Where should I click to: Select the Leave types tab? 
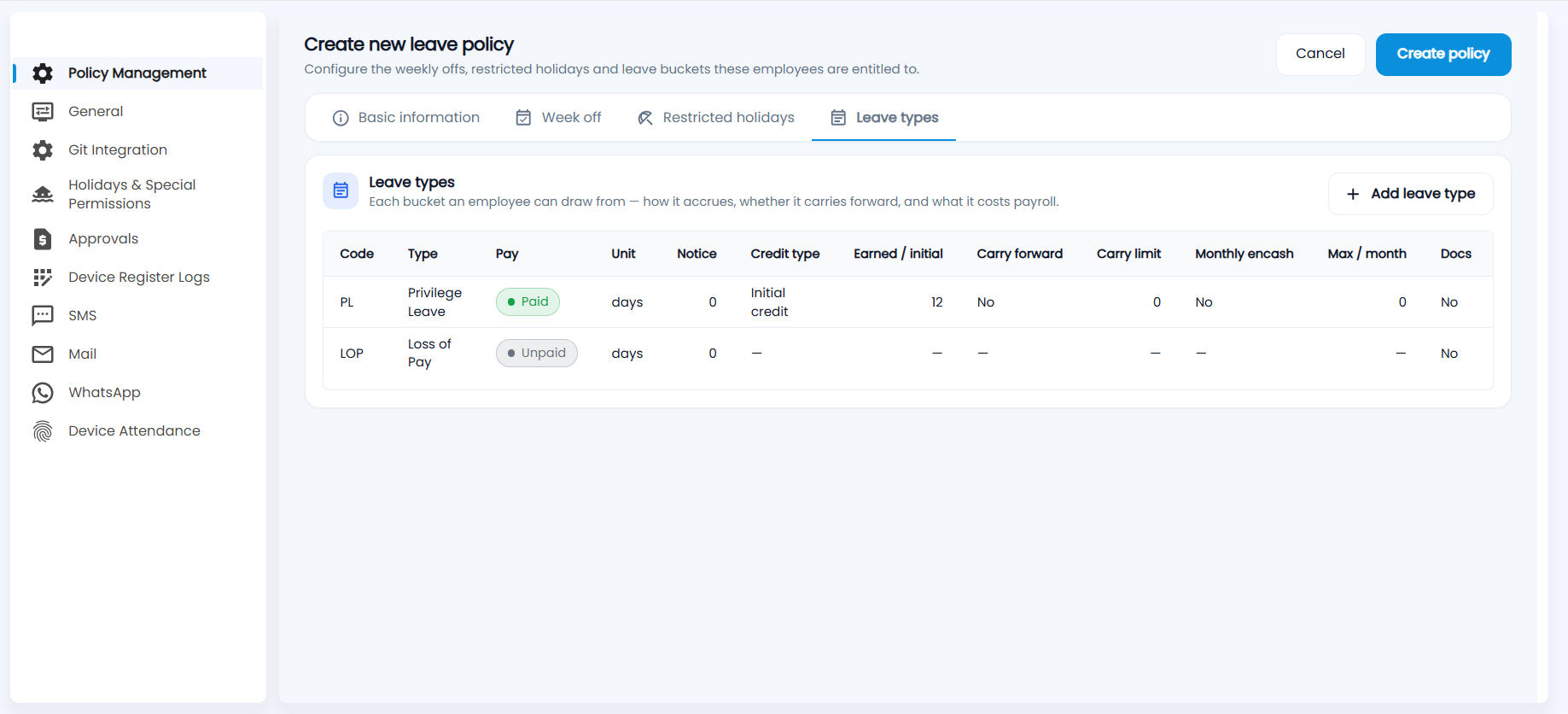click(x=884, y=118)
